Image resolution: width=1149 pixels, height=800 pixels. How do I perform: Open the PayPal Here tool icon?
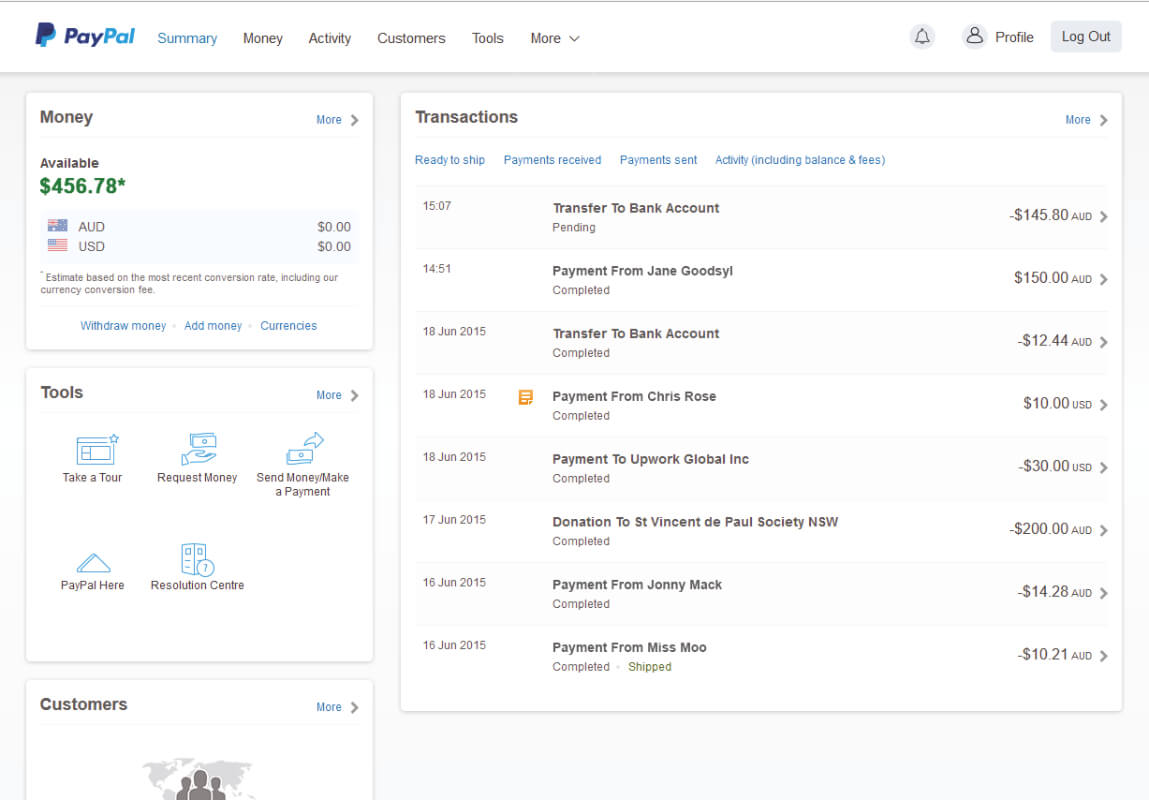[x=93, y=563]
